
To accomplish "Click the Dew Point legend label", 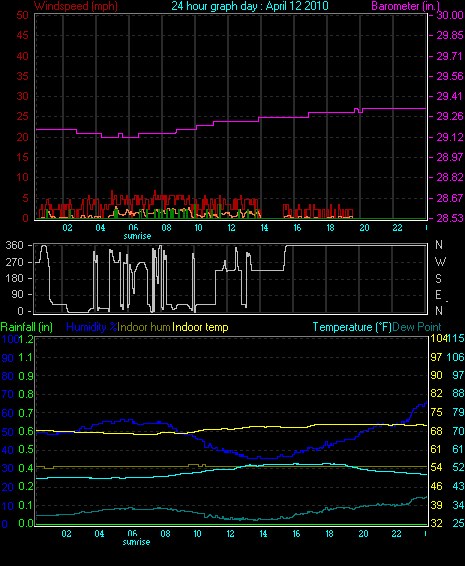I will [x=417, y=327].
